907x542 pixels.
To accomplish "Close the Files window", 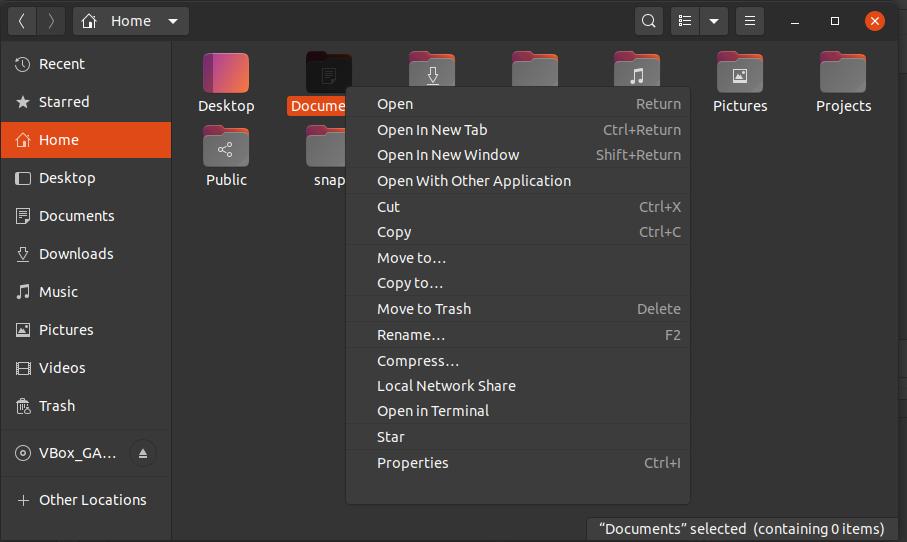I will coord(875,21).
